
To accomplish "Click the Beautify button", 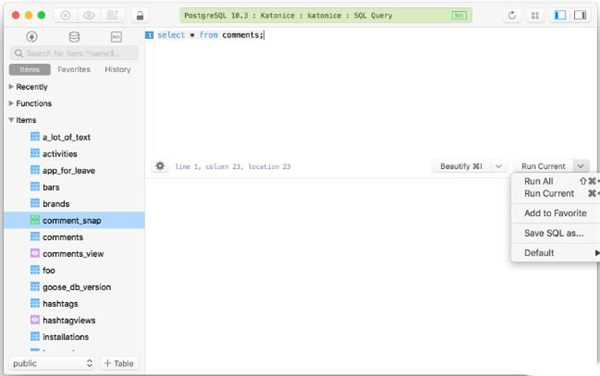I will [x=461, y=166].
